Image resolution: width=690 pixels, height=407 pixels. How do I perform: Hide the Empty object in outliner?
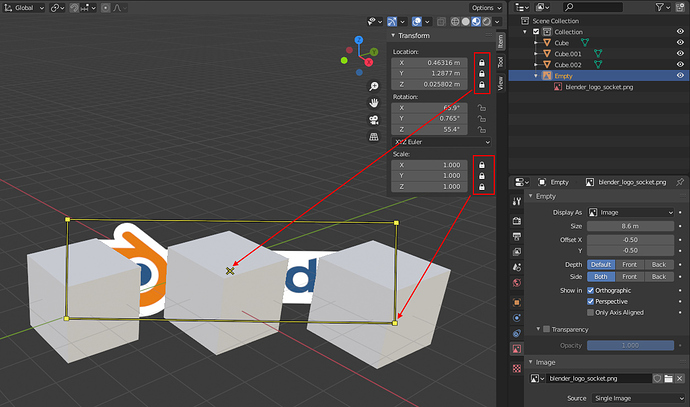(680, 76)
